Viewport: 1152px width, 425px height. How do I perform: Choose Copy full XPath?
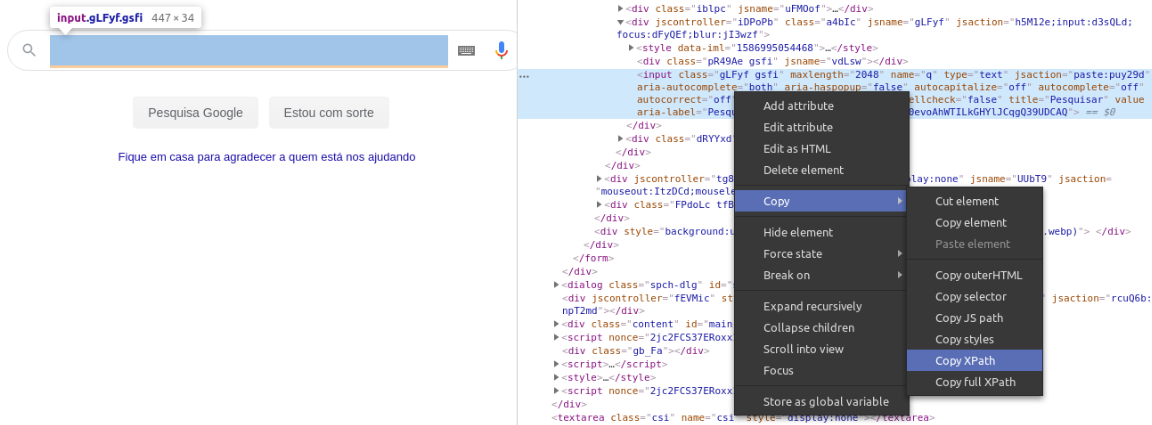coord(975,382)
